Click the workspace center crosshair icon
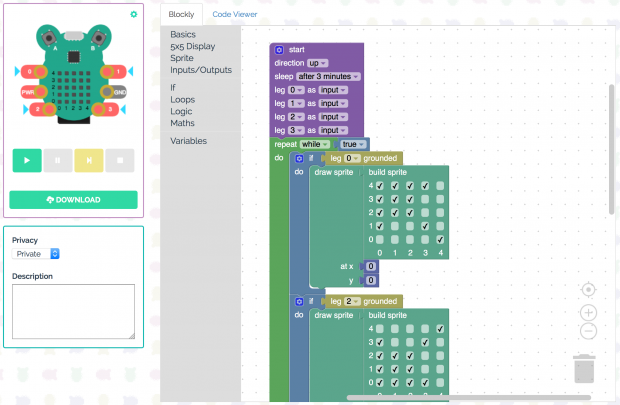620x405 pixels. point(588,290)
